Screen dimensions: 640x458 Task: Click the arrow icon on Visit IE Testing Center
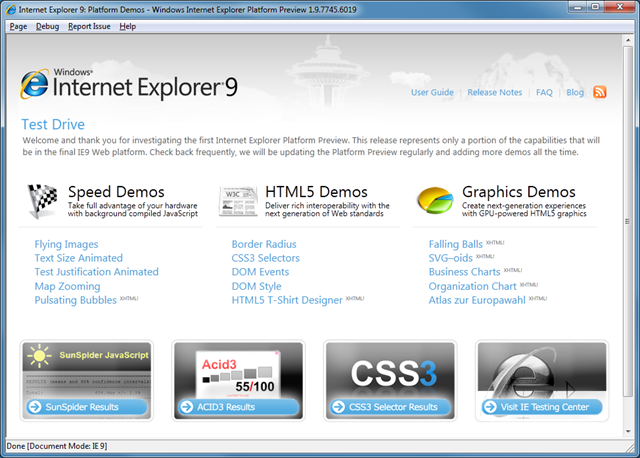(x=490, y=407)
